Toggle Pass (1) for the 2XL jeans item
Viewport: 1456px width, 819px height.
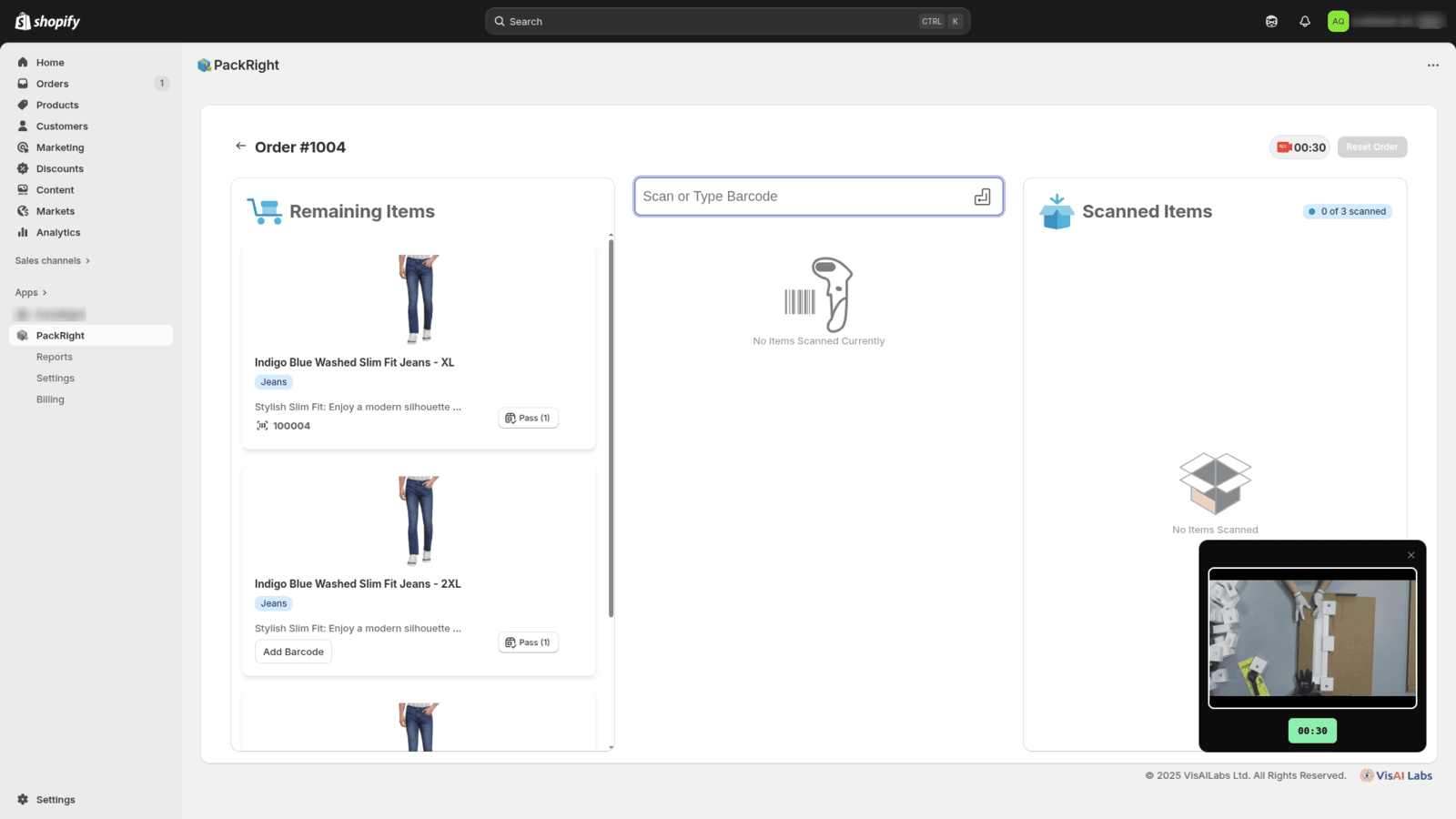(x=528, y=642)
